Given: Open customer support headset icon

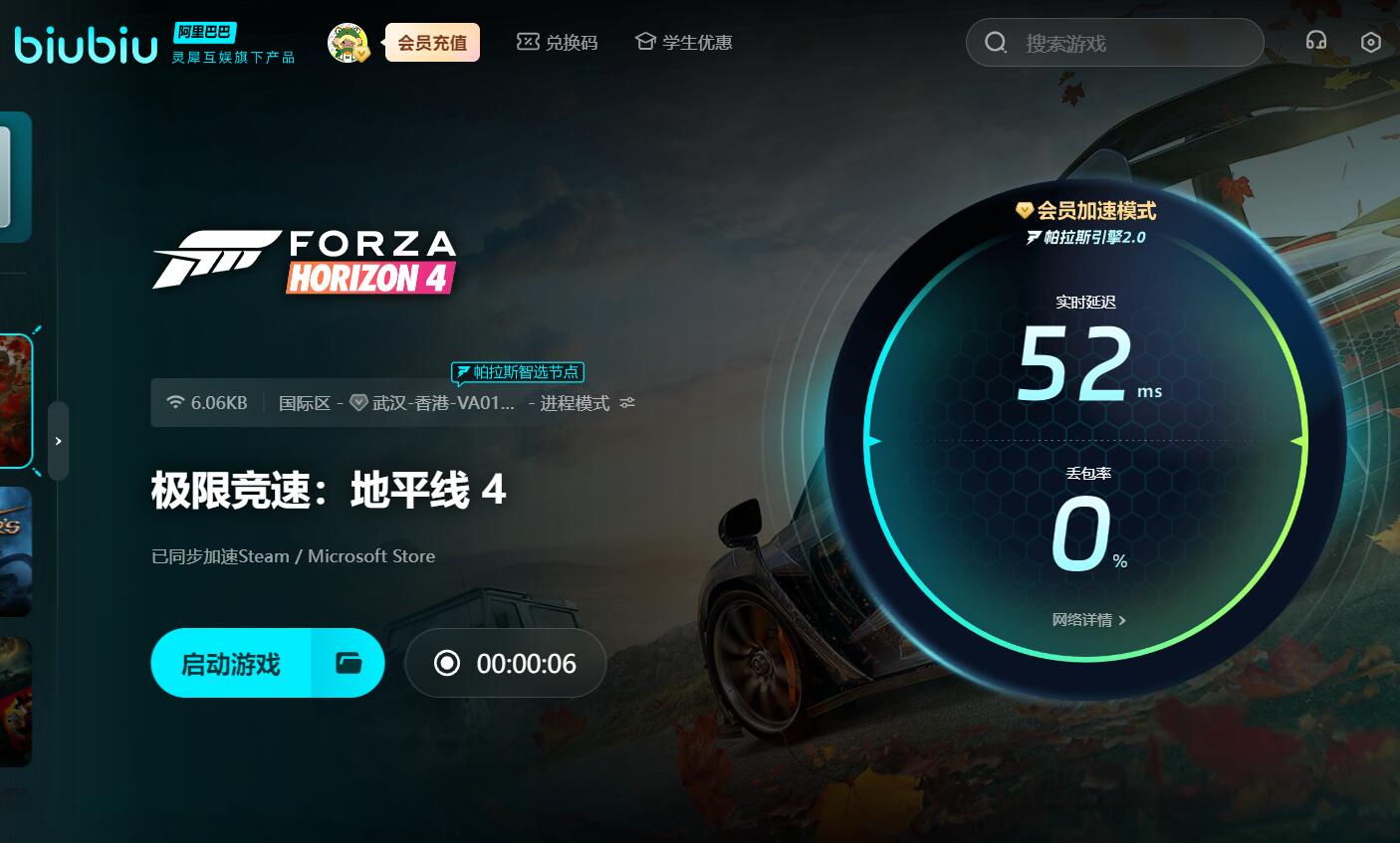Looking at the screenshot, I should pos(1316,42).
